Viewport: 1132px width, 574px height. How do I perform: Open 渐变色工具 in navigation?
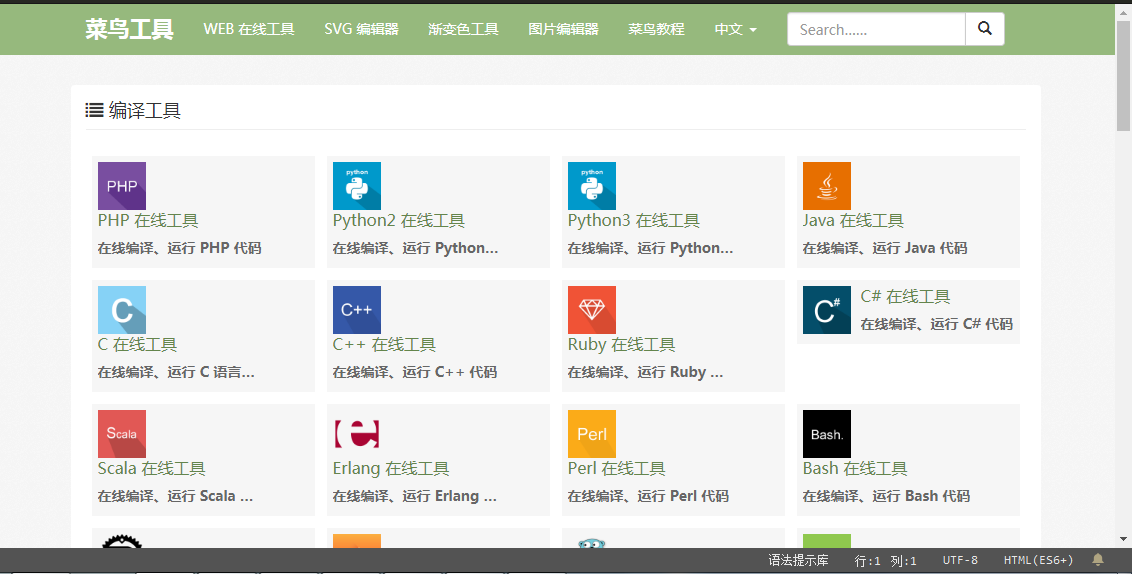(463, 30)
